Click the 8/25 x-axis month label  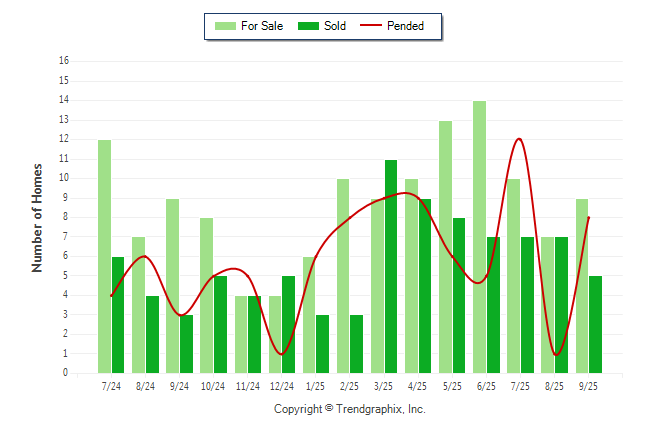(x=554, y=385)
